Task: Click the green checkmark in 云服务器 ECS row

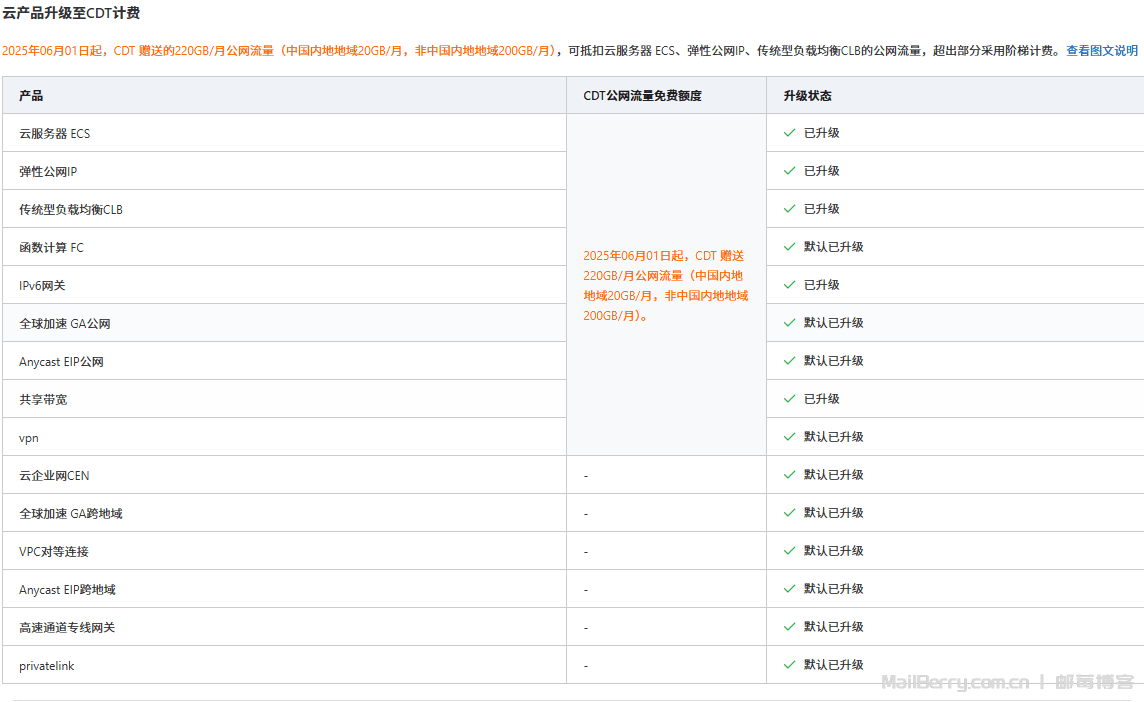Action: pos(789,133)
